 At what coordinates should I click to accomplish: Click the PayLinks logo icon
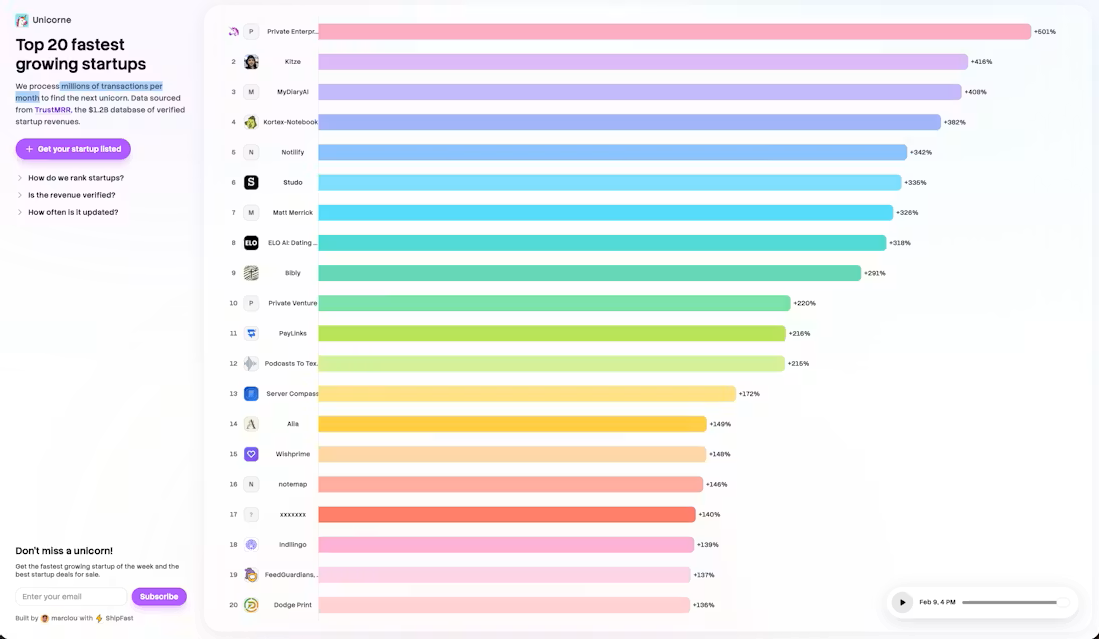click(251, 334)
